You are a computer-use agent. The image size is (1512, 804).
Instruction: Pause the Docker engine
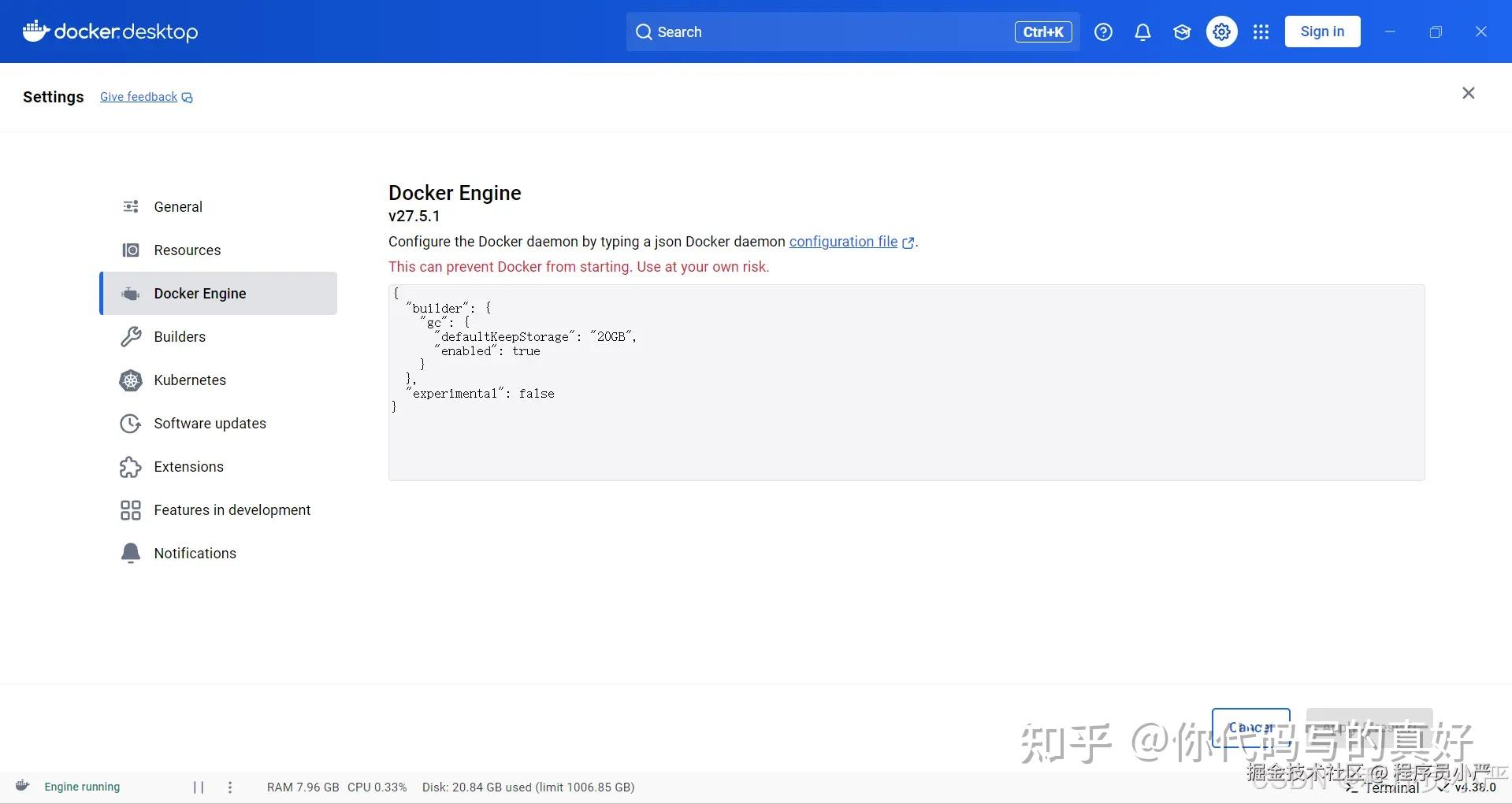click(199, 787)
